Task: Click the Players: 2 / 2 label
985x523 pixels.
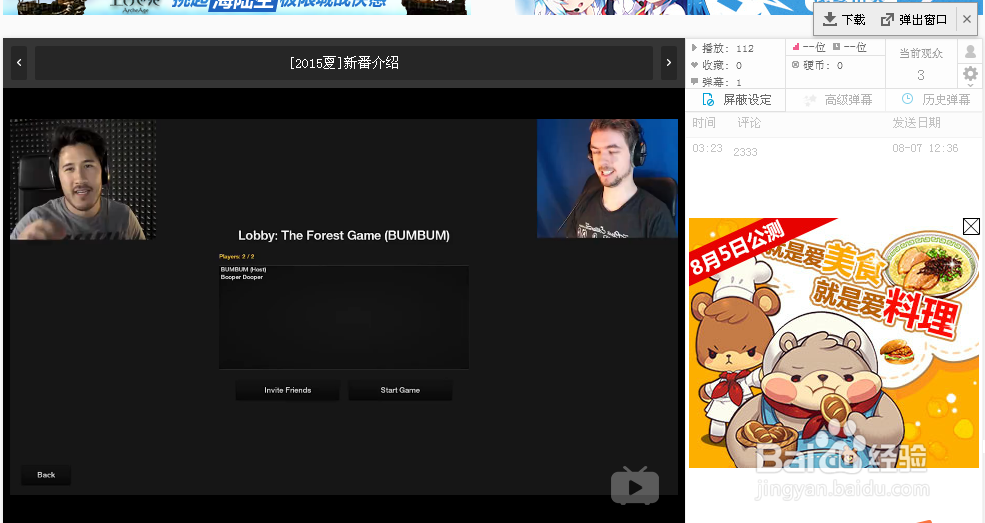Action: 236,256
